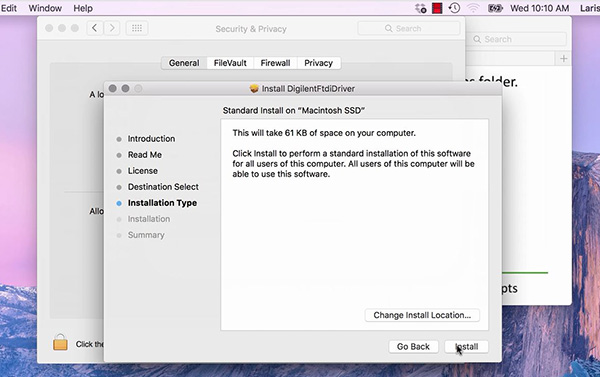The image size is (600, 377).
Task: Click the Security & Privacy window title
Action: [x=251, y=29]
